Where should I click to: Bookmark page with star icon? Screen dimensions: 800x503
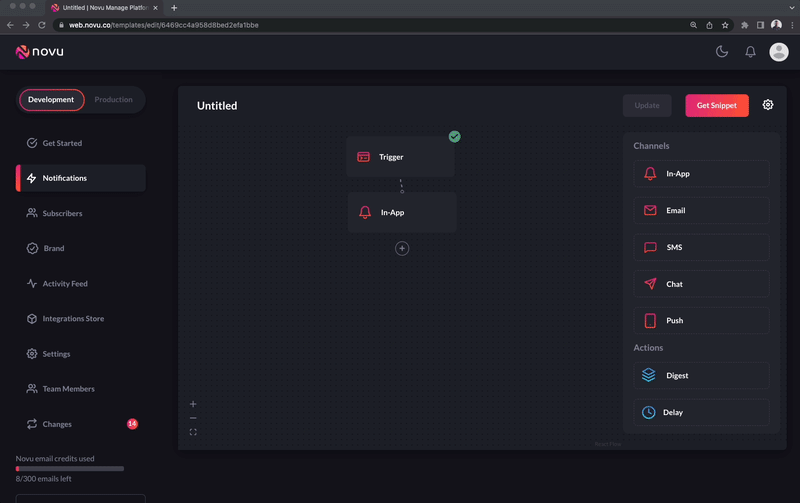(725, 25)
